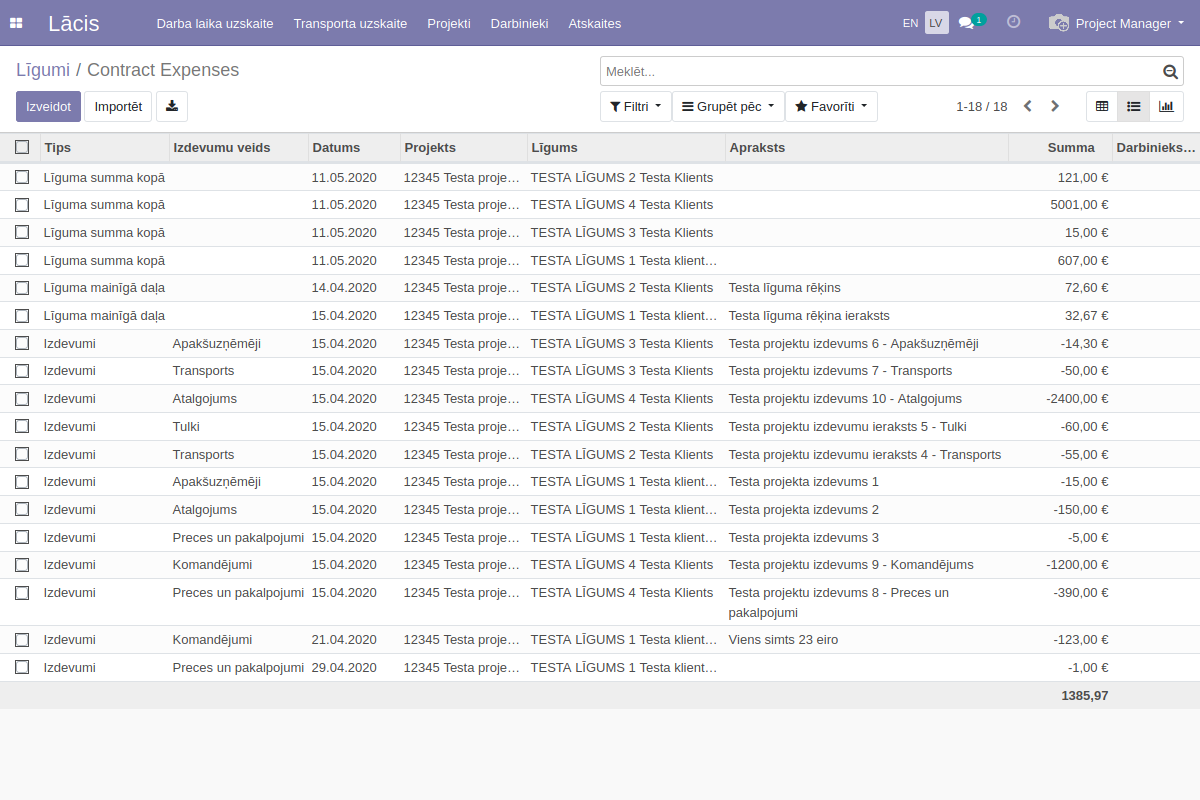Switch to graph chart view

click(1166, 106)
